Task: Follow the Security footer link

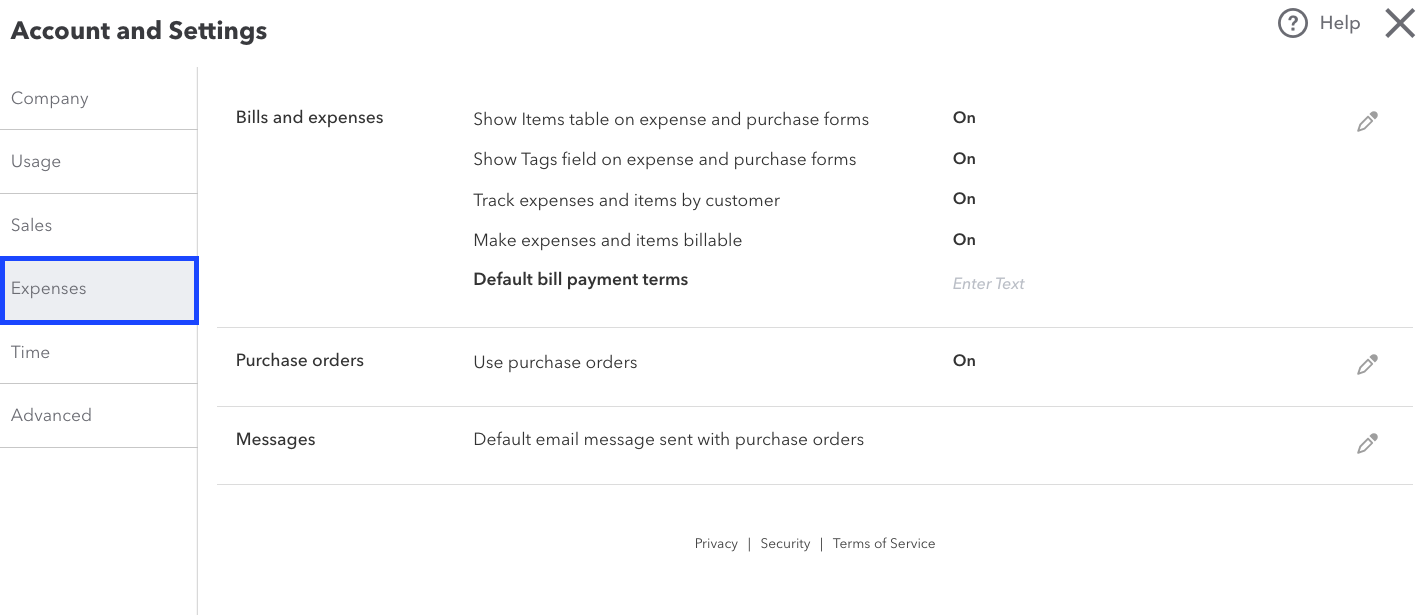Action: click(x=785, y=543)
